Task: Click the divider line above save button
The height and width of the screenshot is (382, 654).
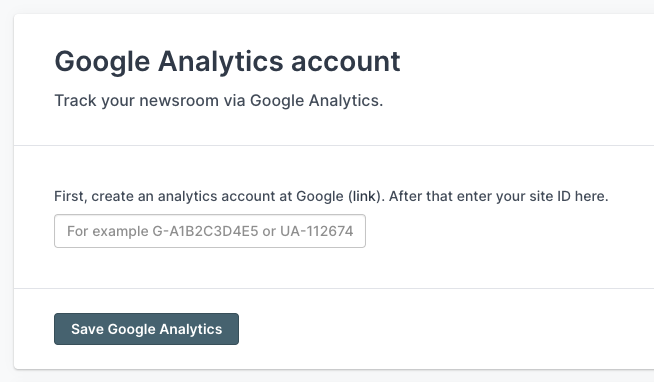Action: (x=334, y=288)
